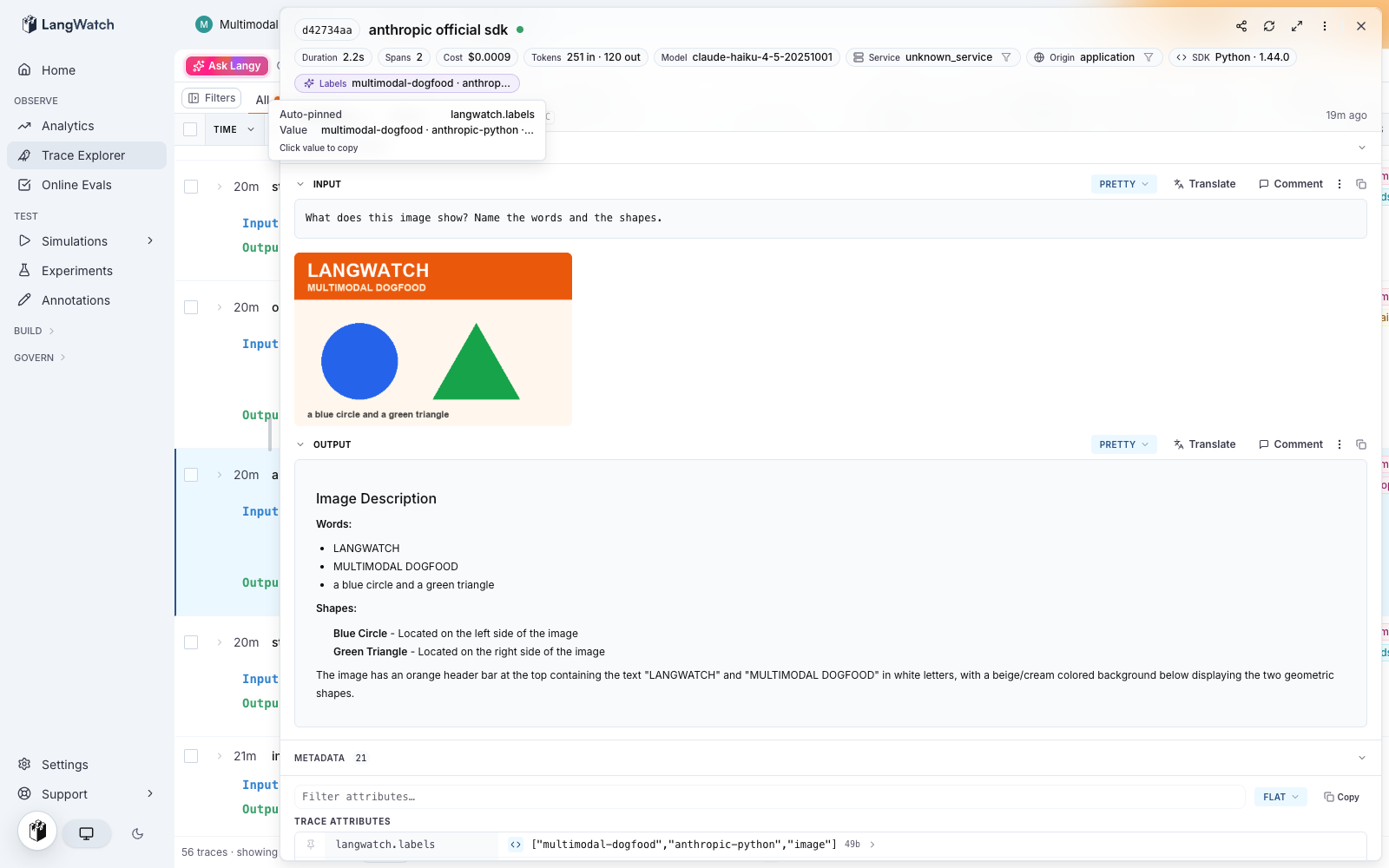1389x868 pixels.
Task: Click the pin icon beside langwatch.labels
Action: (310, 845)
